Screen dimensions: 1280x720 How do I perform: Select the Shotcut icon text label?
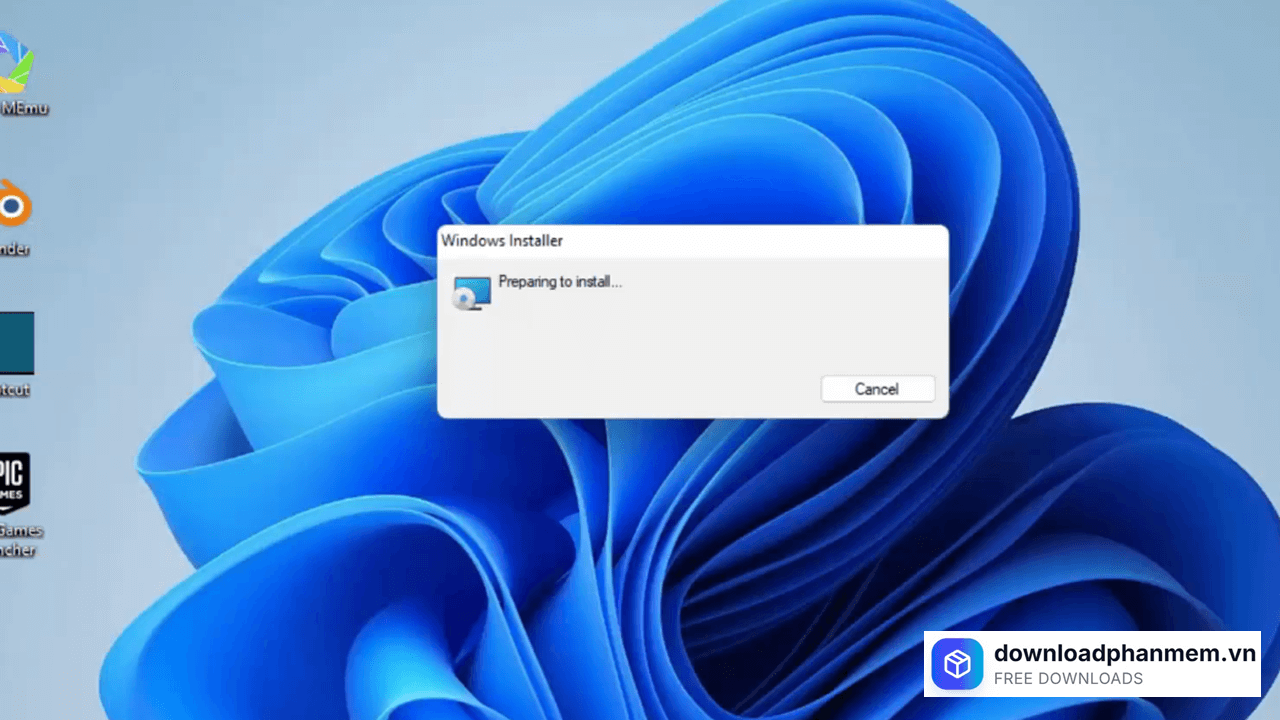click(x=14, y=390)
